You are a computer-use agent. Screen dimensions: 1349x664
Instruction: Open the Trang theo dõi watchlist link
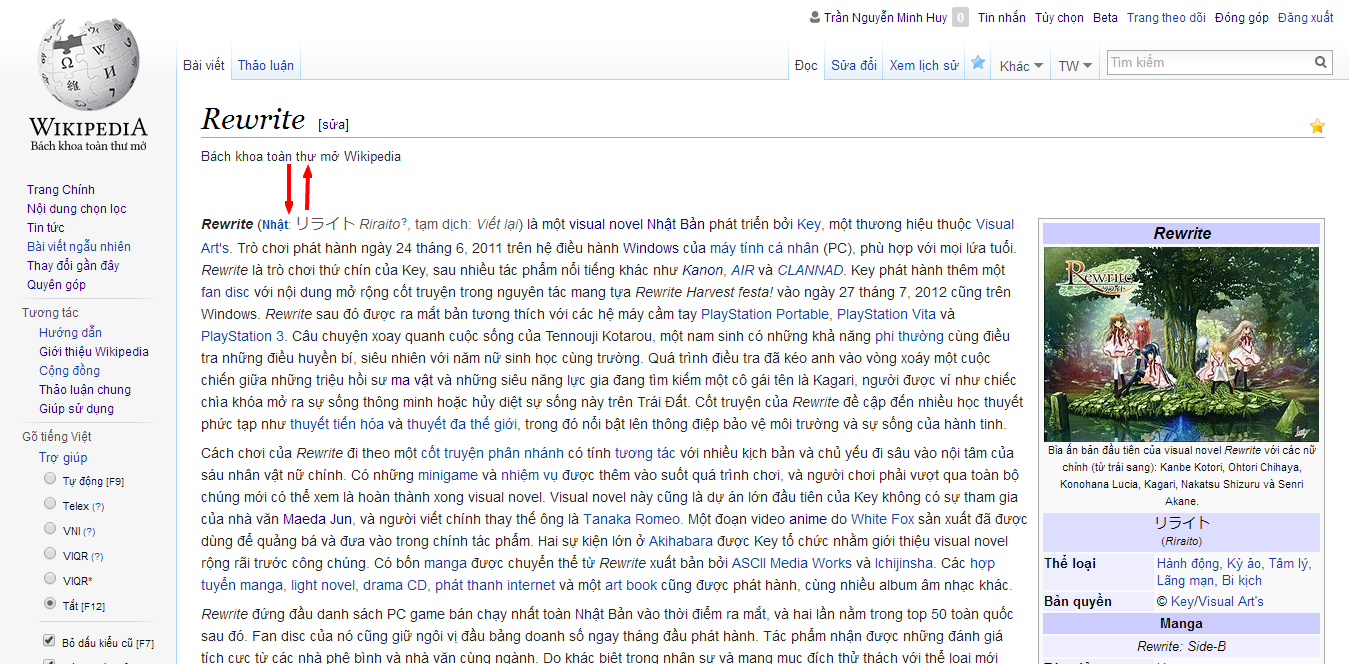[x=1166, y=17]
